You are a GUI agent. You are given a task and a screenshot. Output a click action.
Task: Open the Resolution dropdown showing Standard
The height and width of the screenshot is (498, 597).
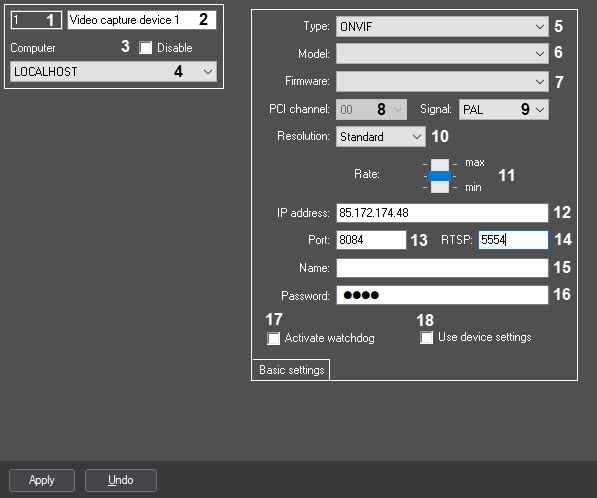click(381, 137)
